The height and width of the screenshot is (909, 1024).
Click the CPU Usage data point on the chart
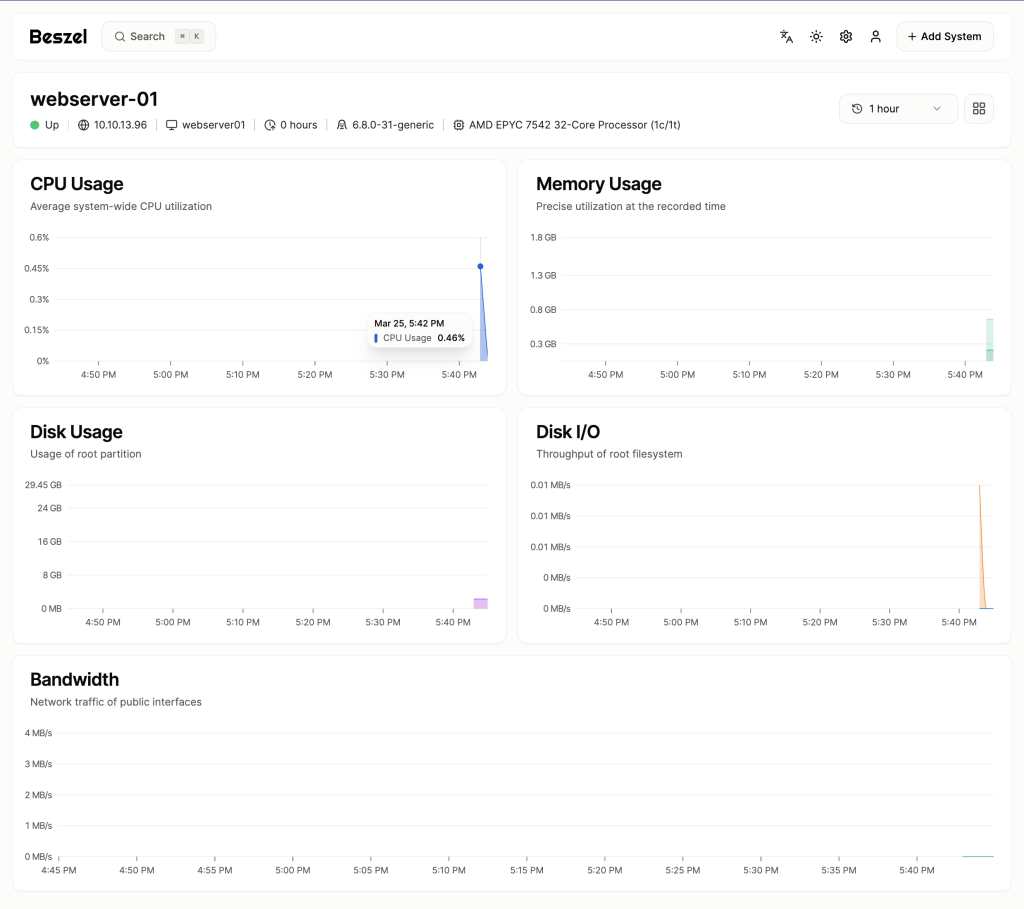point(480,266)
